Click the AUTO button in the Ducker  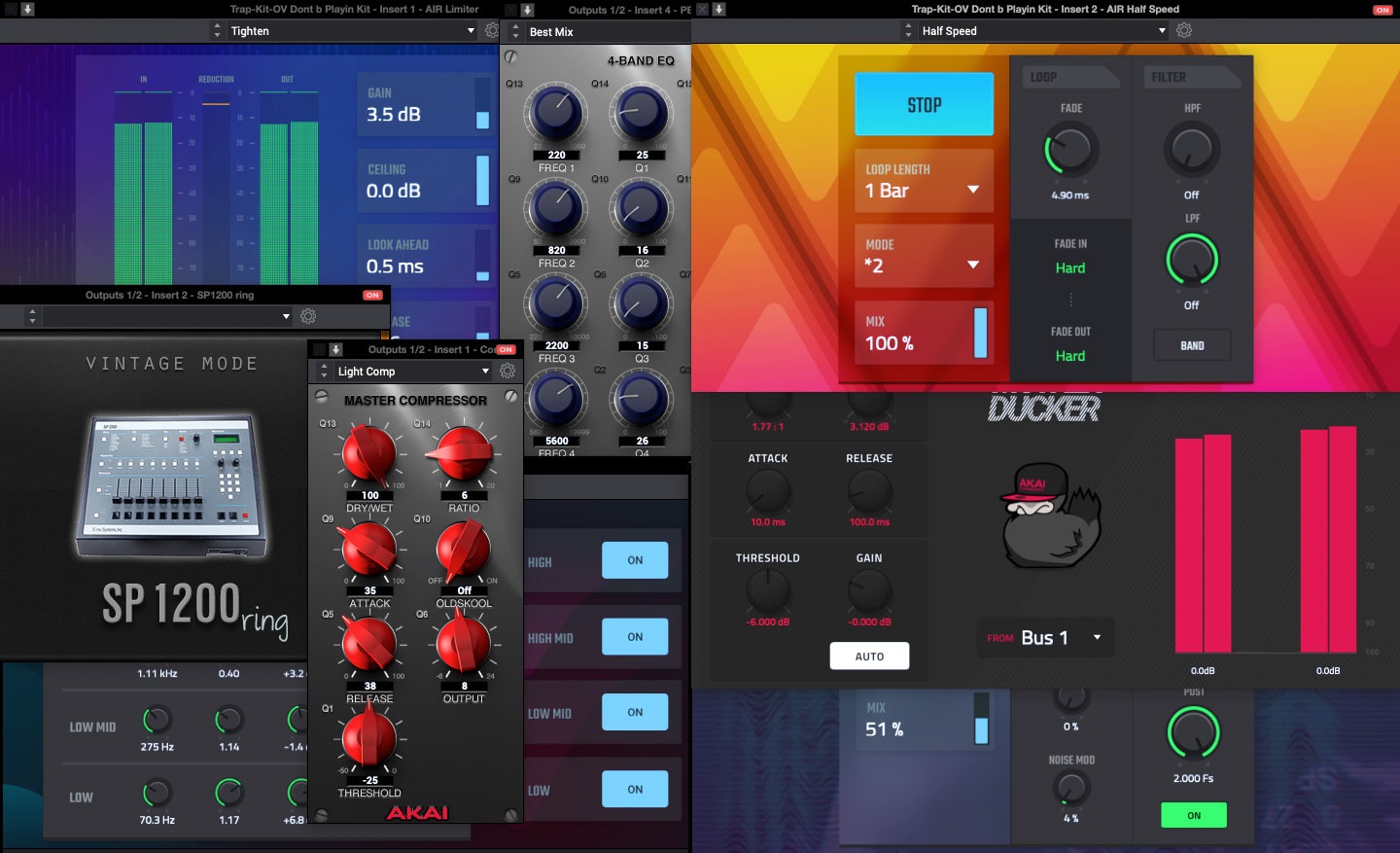tap(868, 656)
